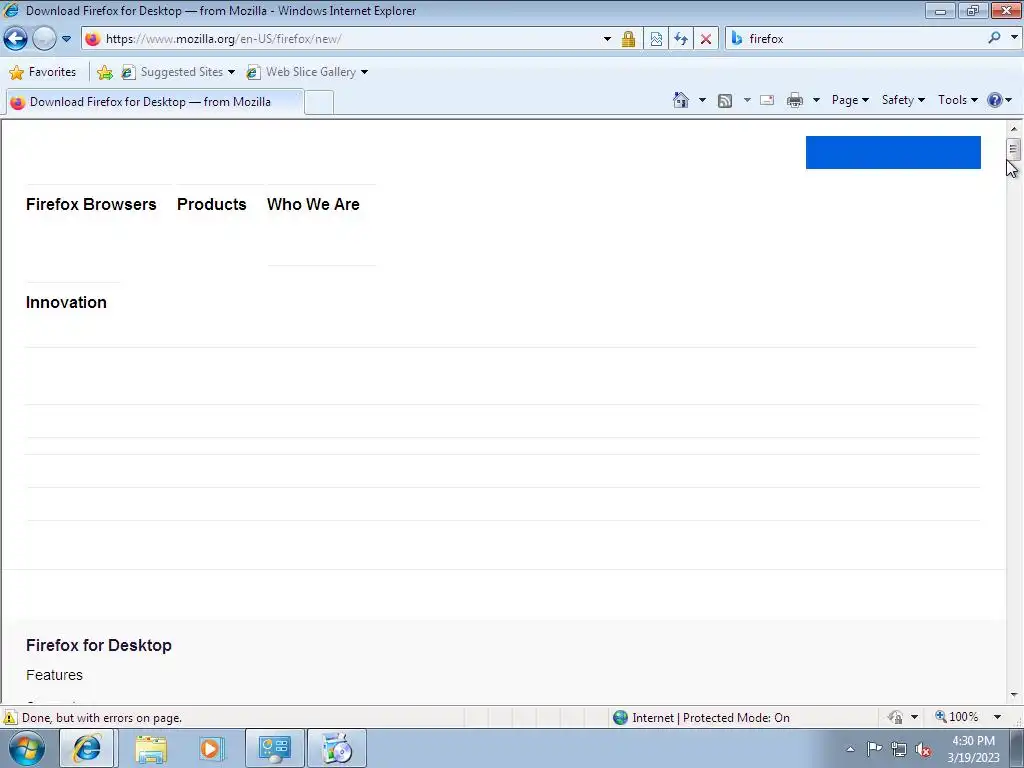Stop loading with the red X icon
Image resolution: width=1024 pixels, height=768 pixels.
[x=706, y=39]
